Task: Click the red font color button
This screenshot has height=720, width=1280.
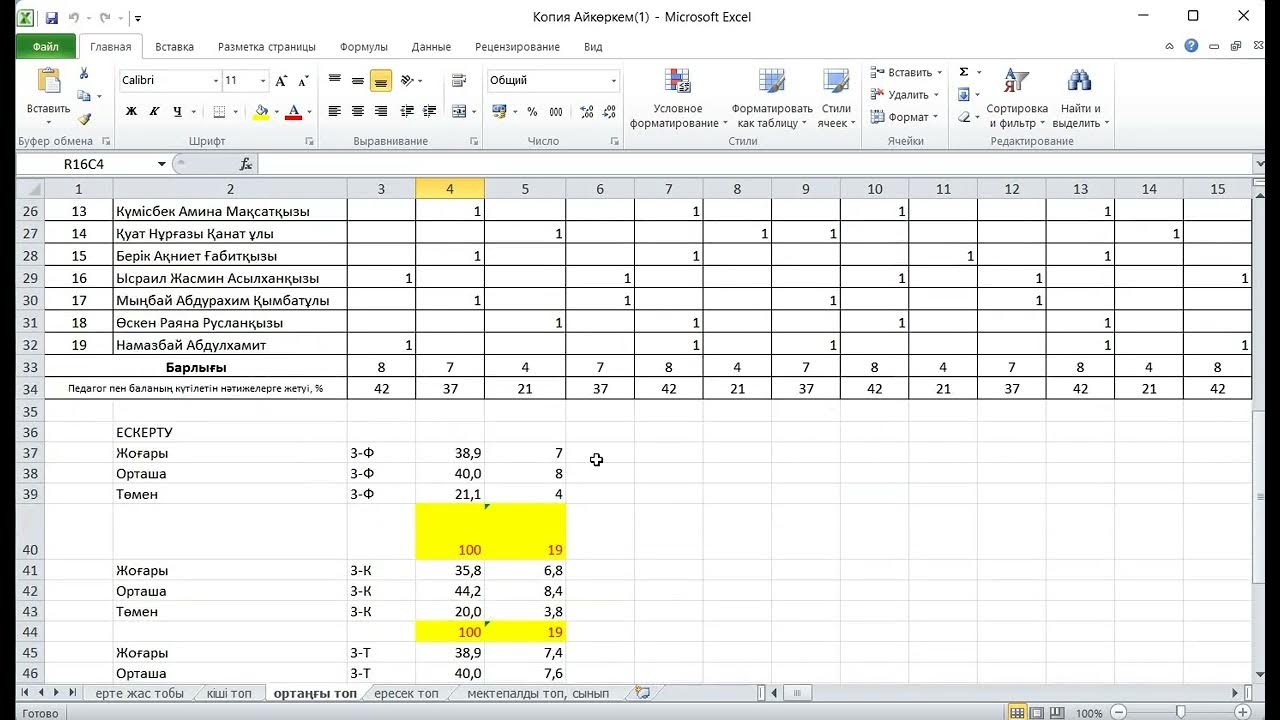Action: coord(294,112)
